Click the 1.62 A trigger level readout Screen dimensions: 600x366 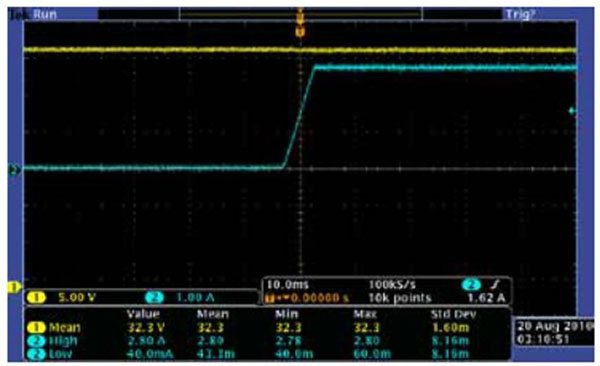tap(486, 298)
